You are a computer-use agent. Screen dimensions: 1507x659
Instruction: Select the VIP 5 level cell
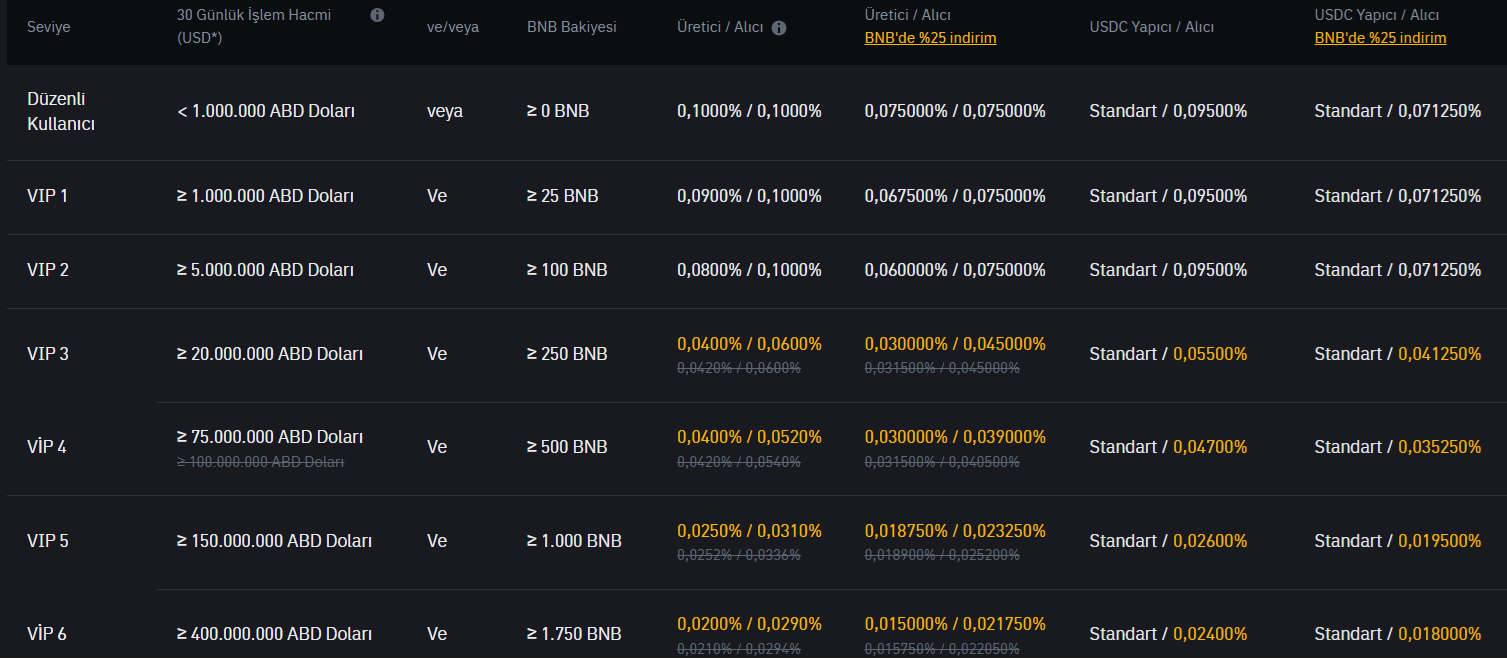point(48,541)
